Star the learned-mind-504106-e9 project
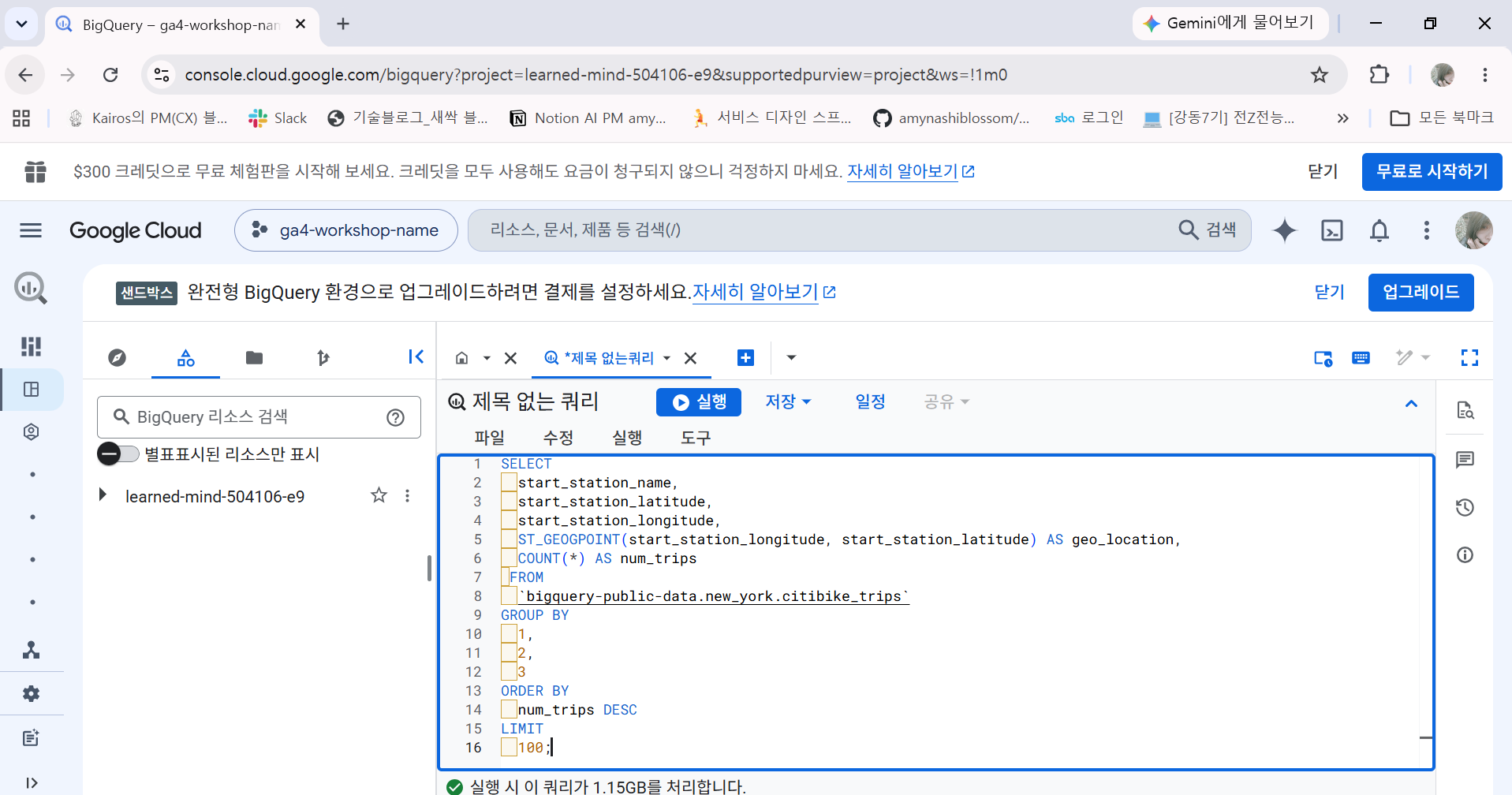 (379, 495)
